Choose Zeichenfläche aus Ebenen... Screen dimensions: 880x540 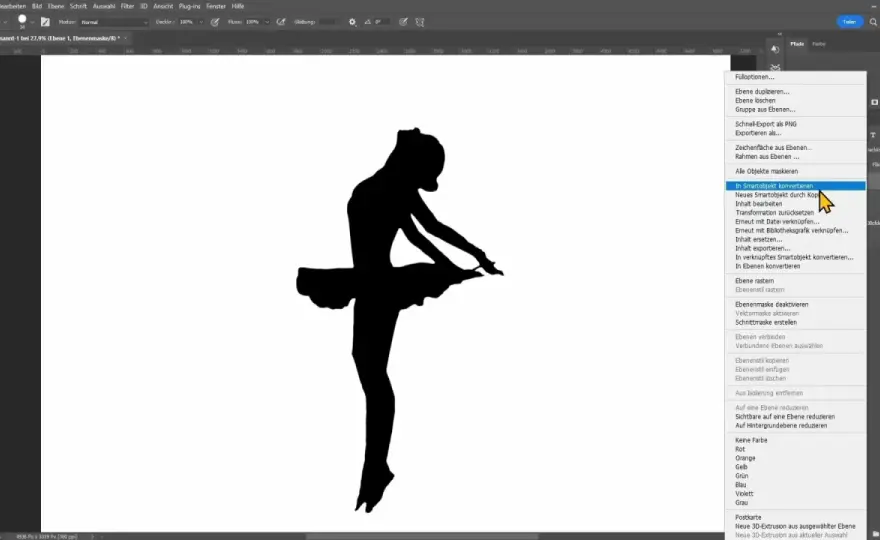tap(795, 148)
